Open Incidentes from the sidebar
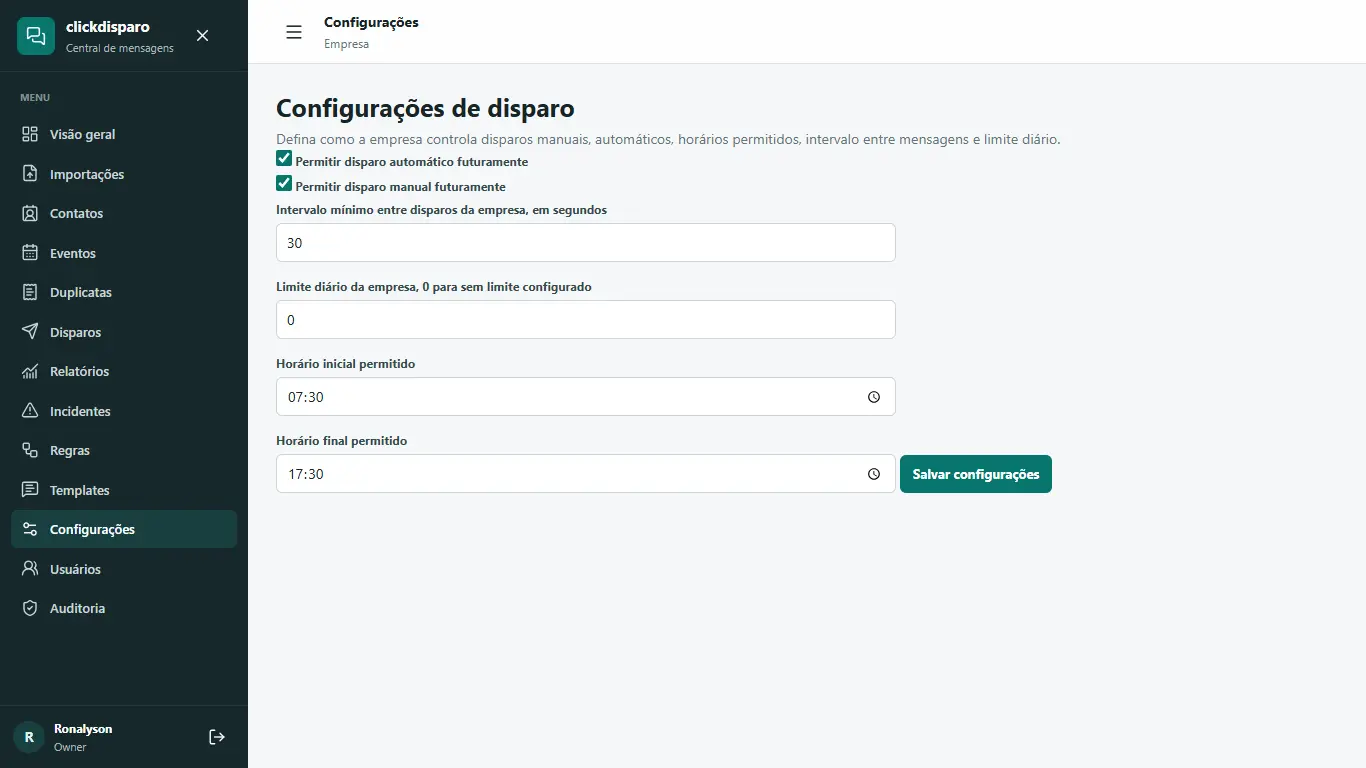This screenshot has width=1366, height=768. pyautogui.click(x=124, y=411)
